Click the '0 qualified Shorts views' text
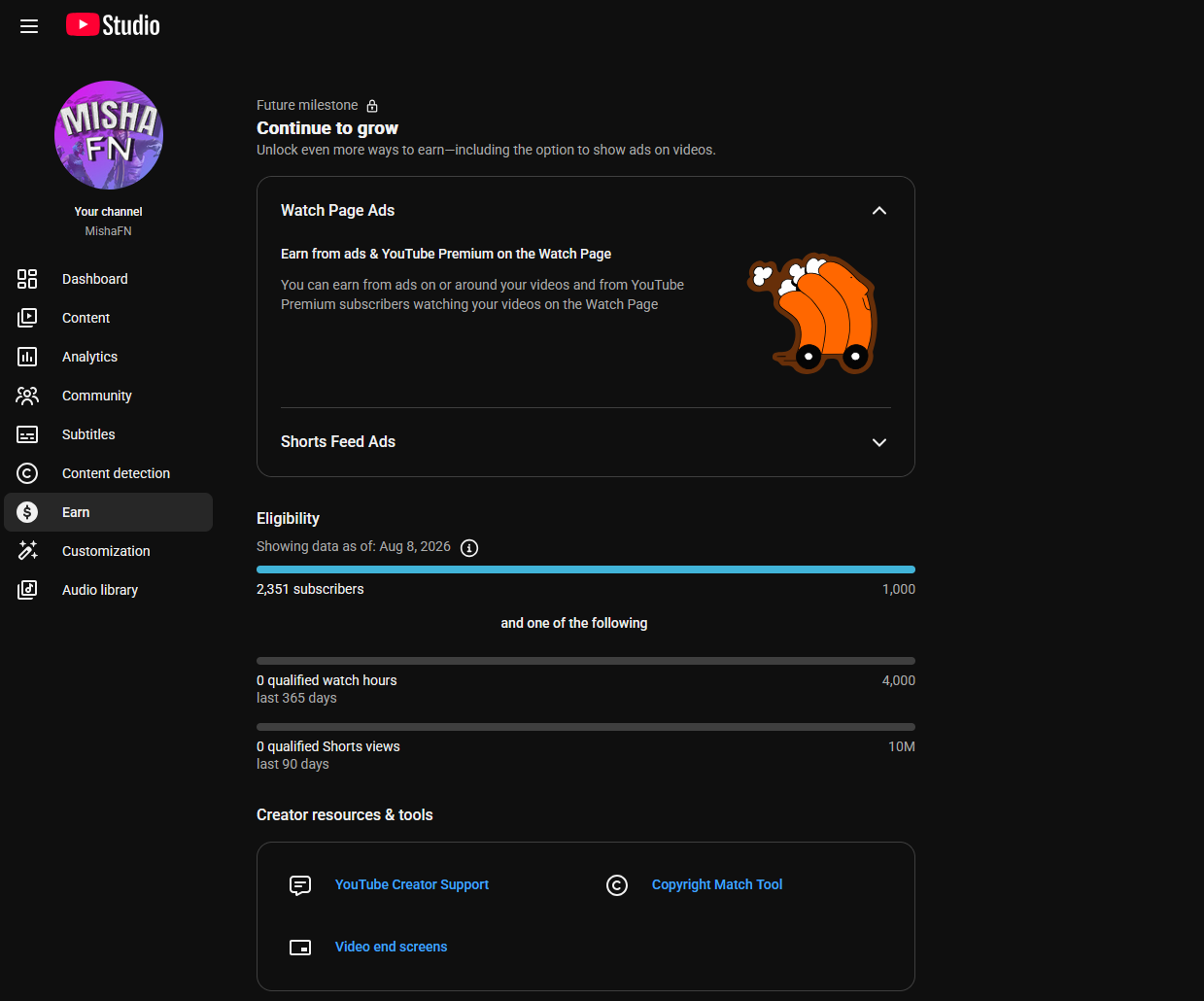 pyautogui.click(x=328, y=746)
